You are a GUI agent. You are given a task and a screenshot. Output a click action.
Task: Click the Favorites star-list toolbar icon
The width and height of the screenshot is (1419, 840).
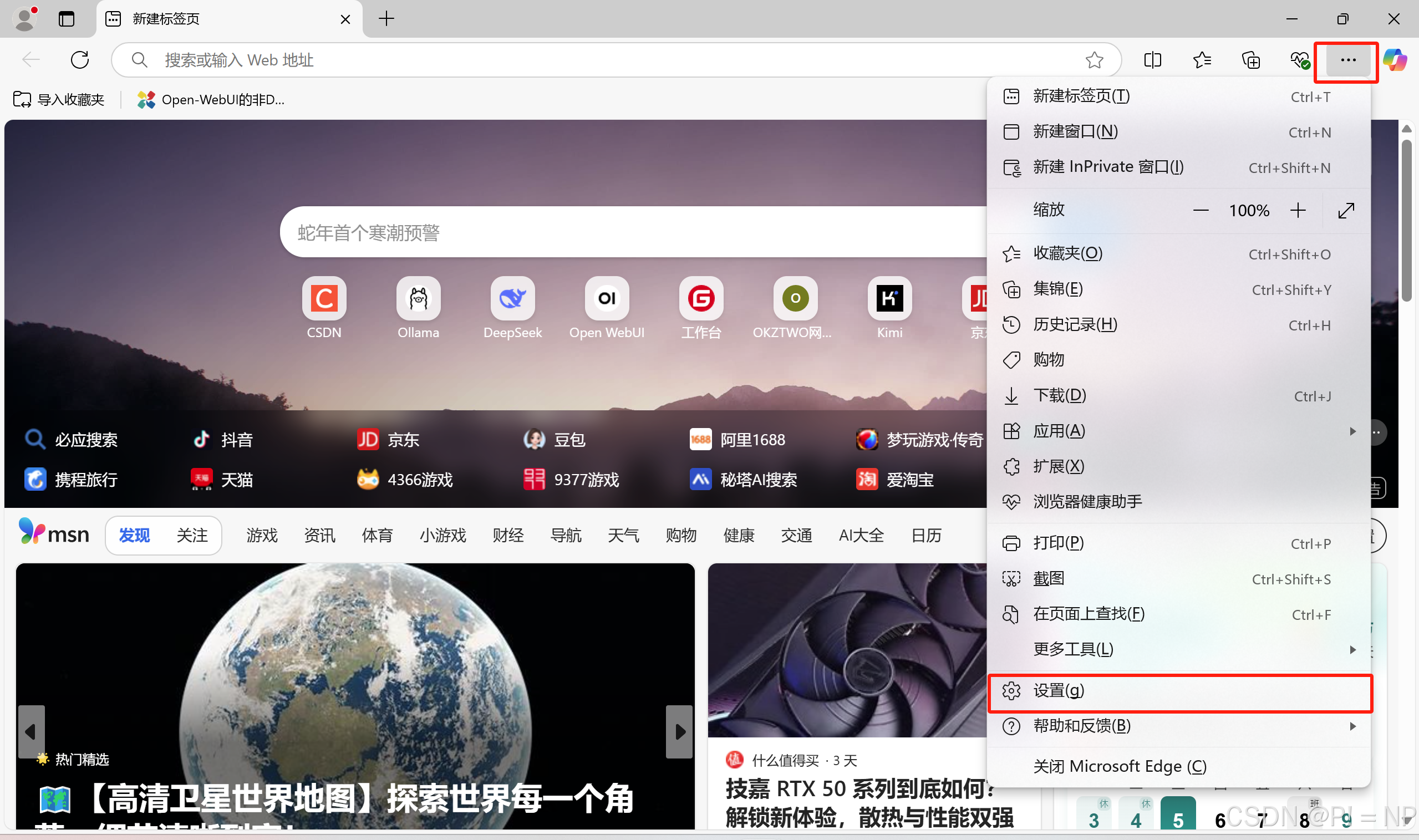(x=1201, y=59)
